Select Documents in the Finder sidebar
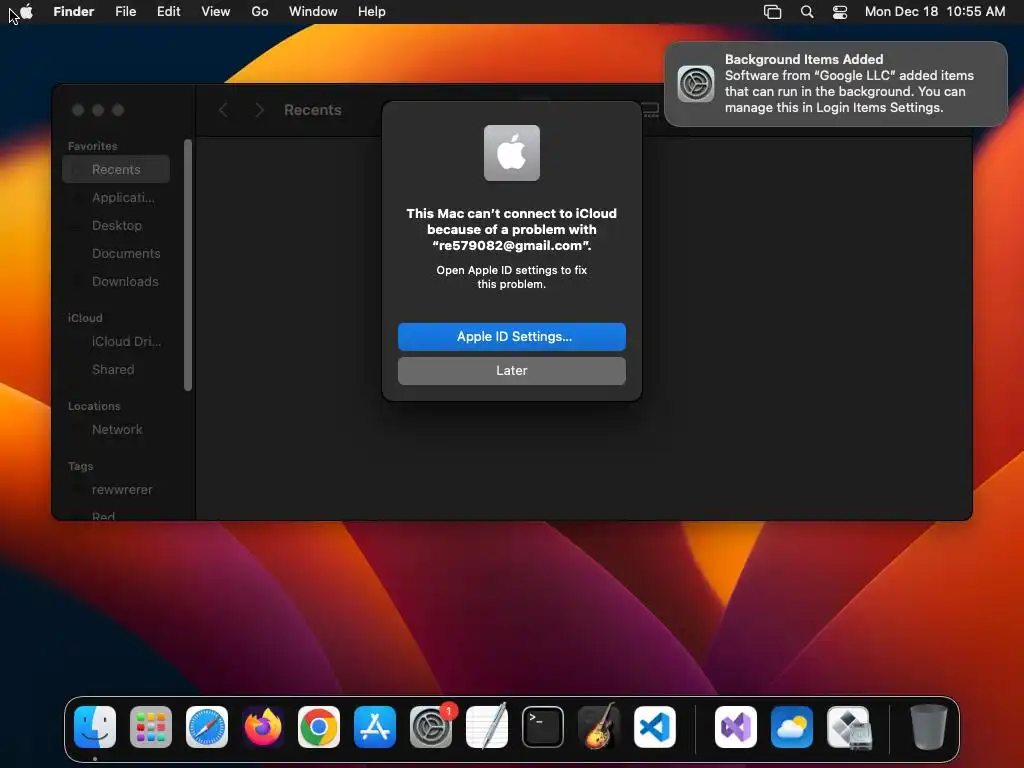The width and height of the screenshot is (1024, 768). 116,254
